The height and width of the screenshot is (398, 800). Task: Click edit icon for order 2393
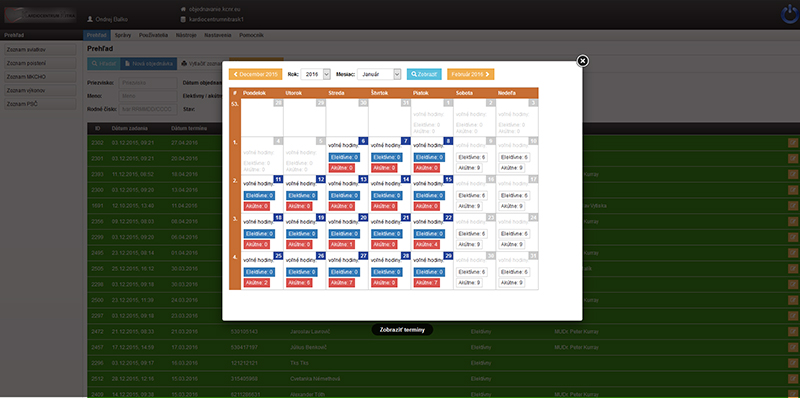pyautogui.click(x=792, y=174)
